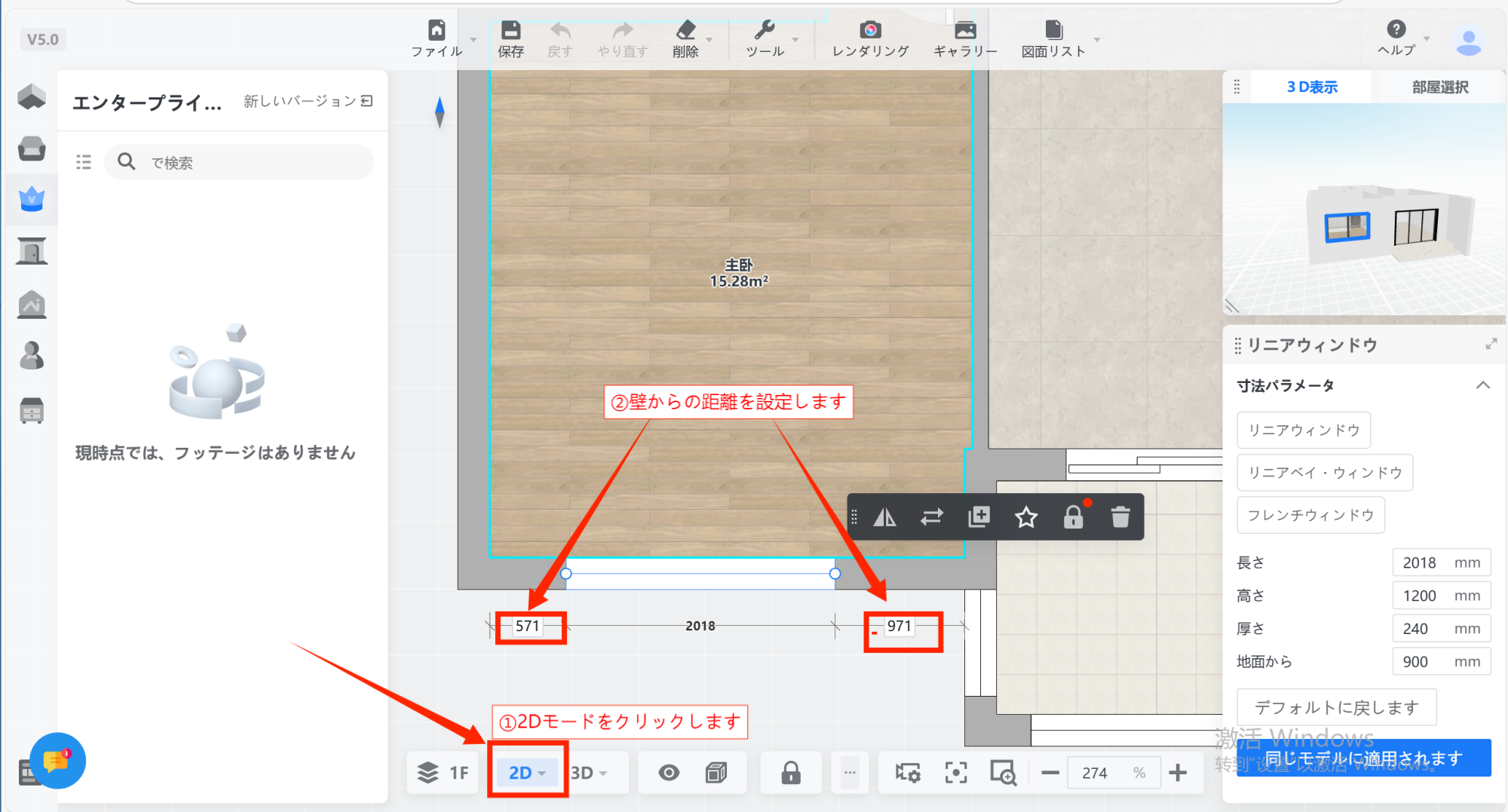Screen dimensions: 1508x812
Task: Select the リニアベイ・ウィンドウ window type
Action: [1325, 473]
